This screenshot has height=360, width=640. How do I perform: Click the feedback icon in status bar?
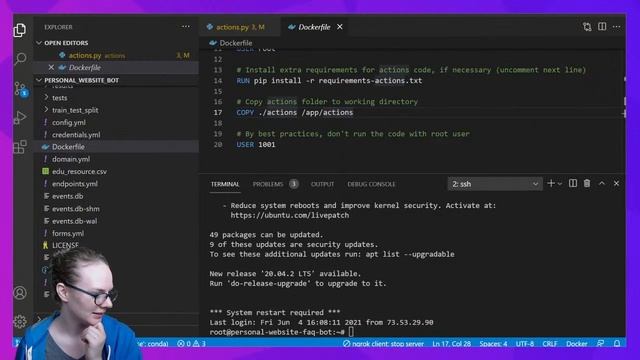pos(600,344)
